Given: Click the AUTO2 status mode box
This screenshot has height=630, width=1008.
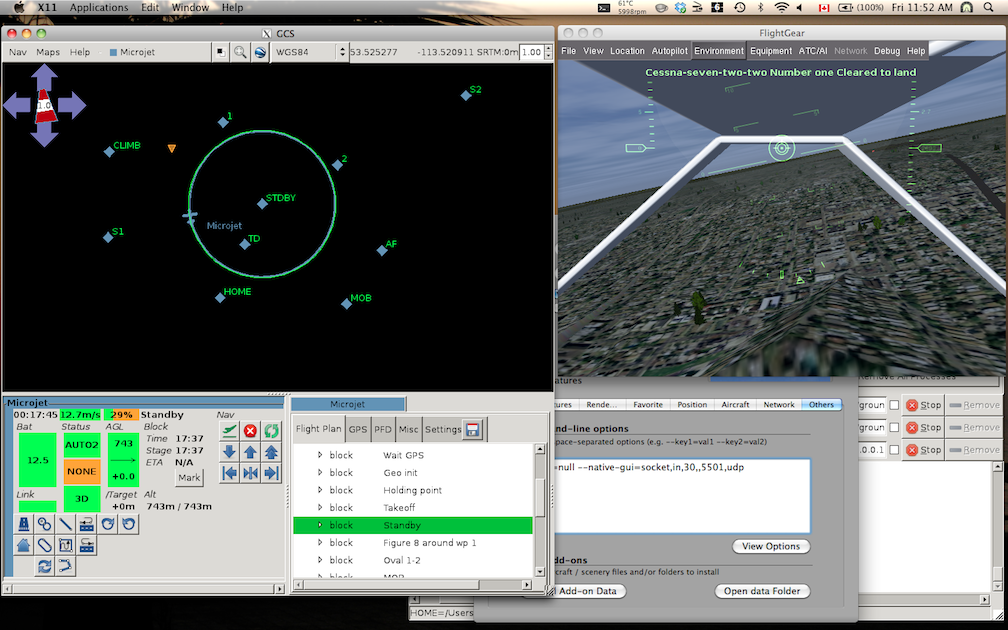Looking at the screenshot, I should (x=82, y=445).
